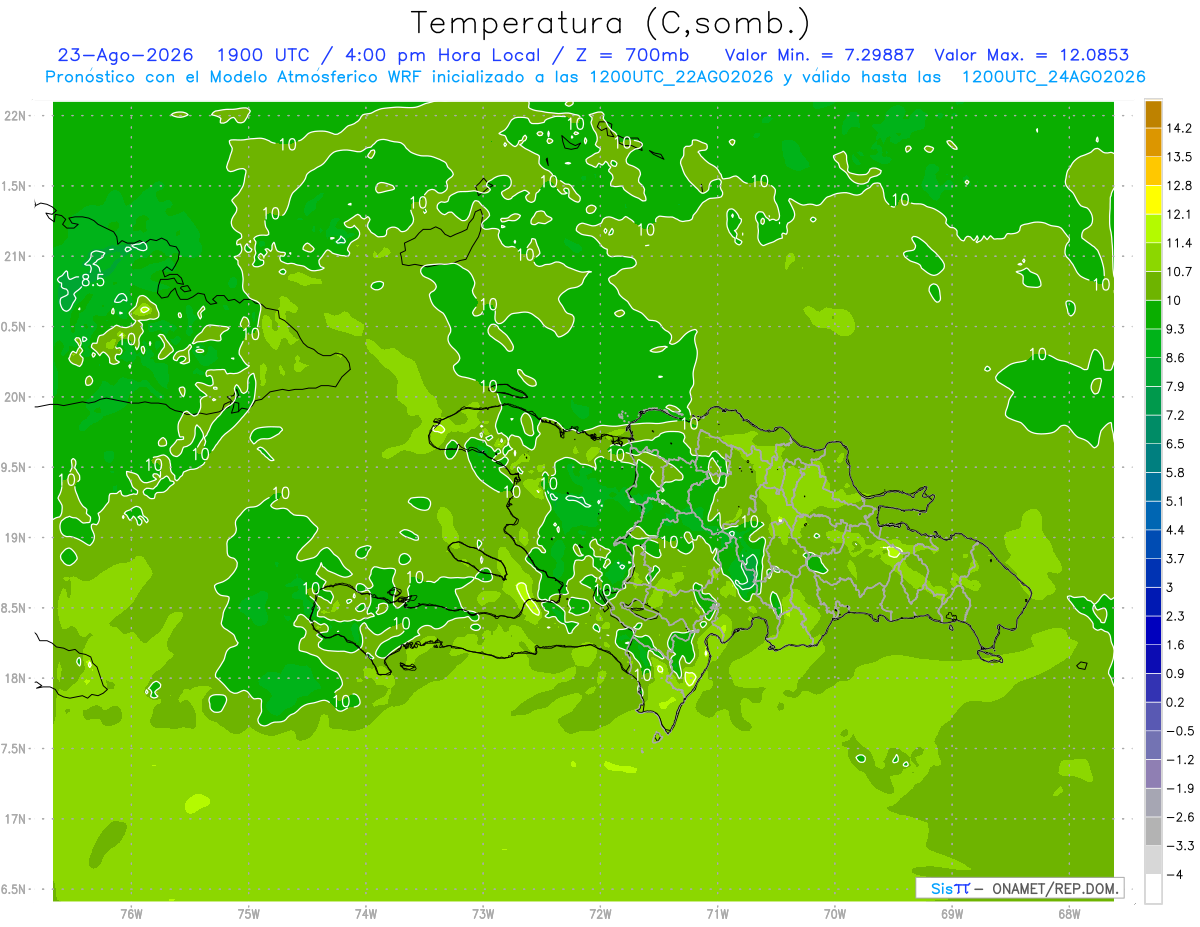
Task: Pick the dark orange swatch above 14.2
Action: click(1153, 114)
